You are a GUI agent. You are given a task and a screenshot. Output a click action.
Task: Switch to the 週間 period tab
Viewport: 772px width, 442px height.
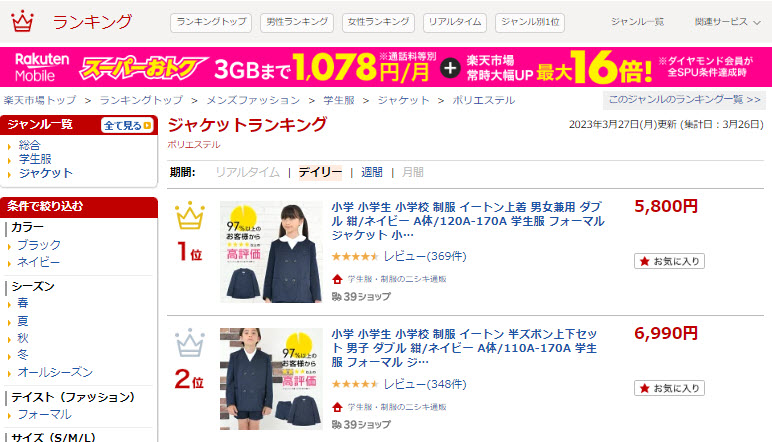coord(372,172)
